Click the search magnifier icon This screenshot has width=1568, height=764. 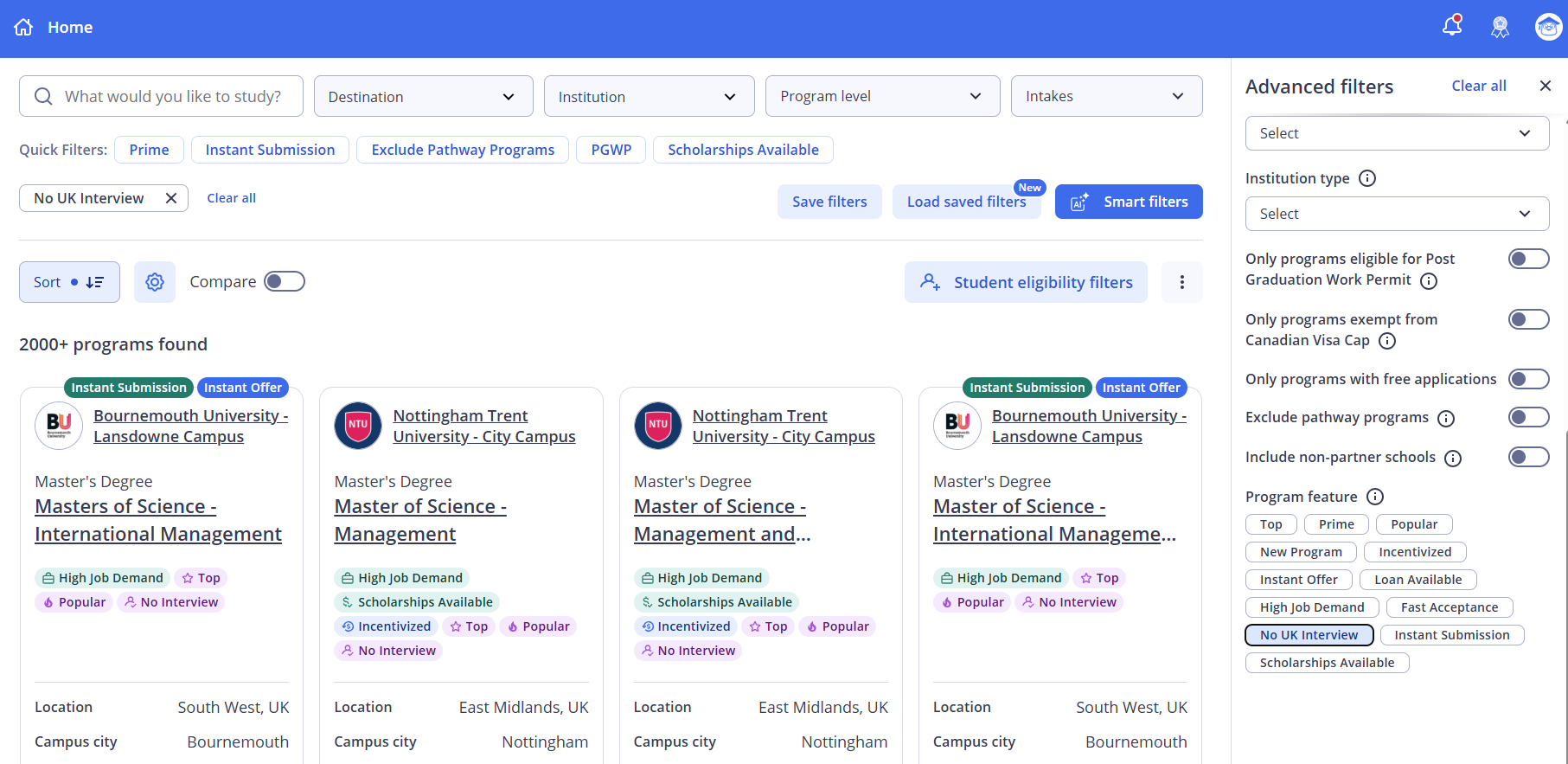[43, 96]
